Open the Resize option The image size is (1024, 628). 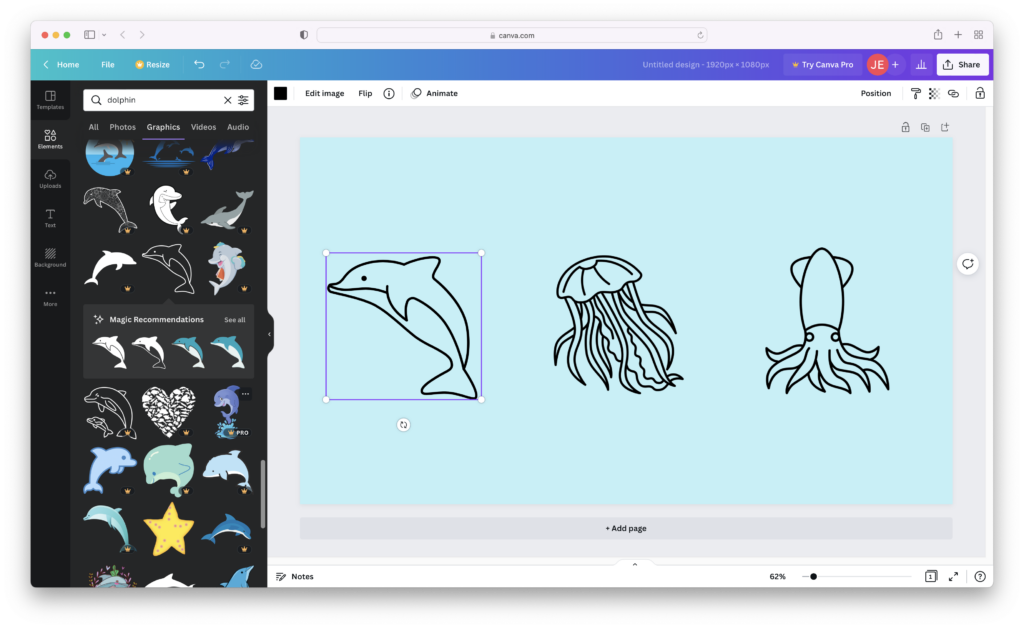(x=152, y=65)
